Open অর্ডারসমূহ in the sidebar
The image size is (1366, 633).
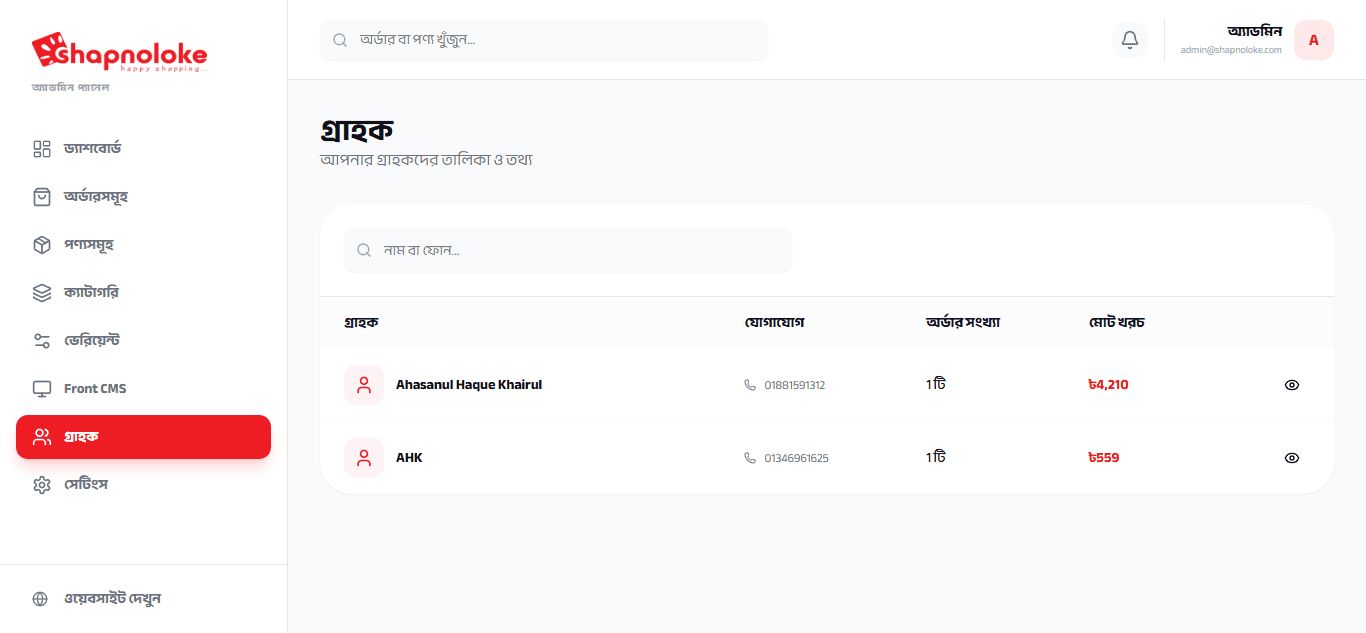95,197
